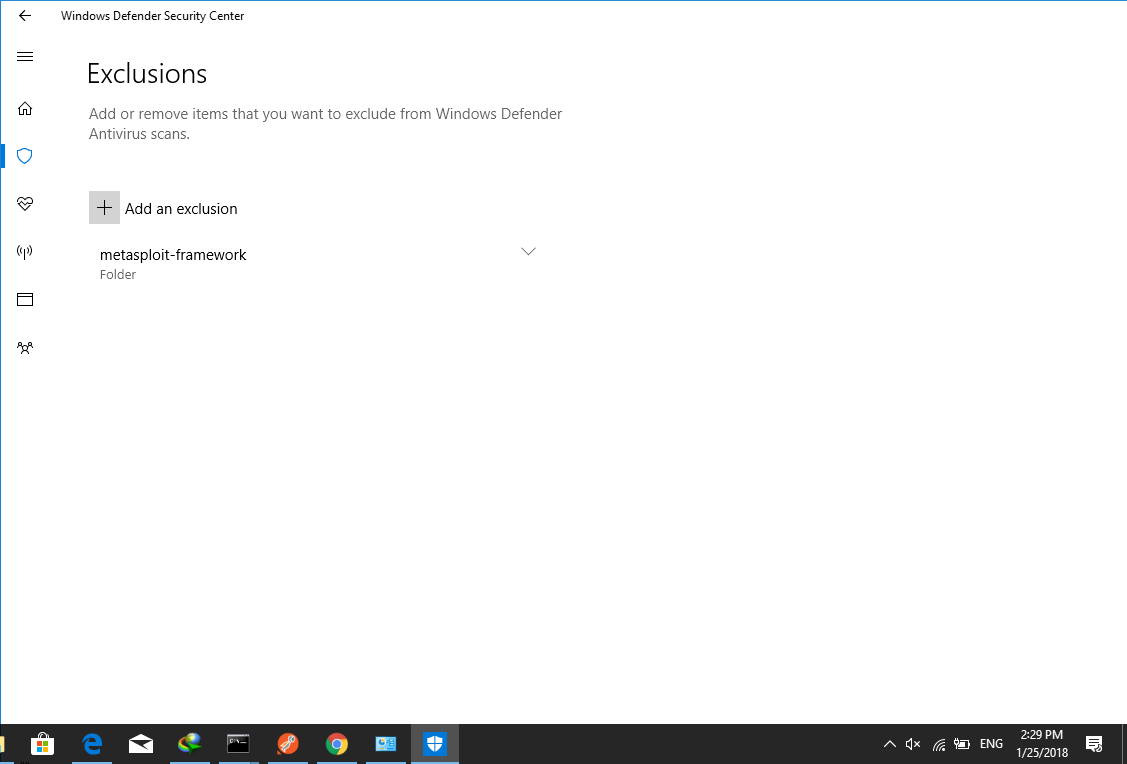Viewport: 1127px width, 764px height.
Task: Go back using the arrow button
Action: (24, 16)
